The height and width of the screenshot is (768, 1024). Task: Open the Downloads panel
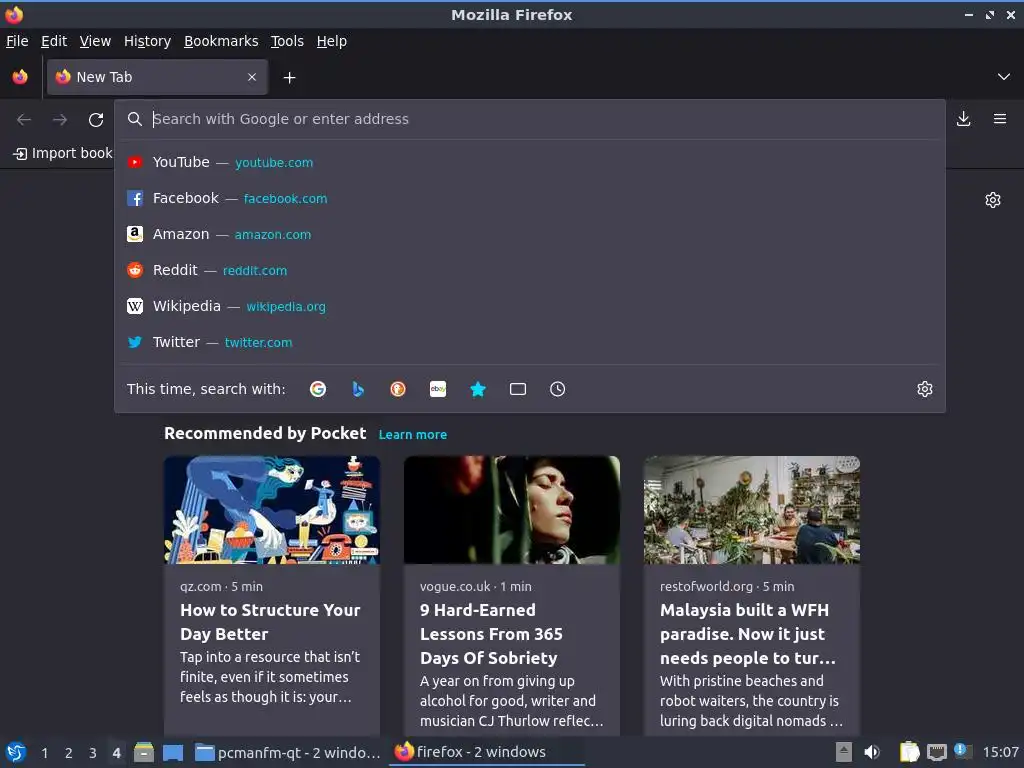tap(963, 119)
